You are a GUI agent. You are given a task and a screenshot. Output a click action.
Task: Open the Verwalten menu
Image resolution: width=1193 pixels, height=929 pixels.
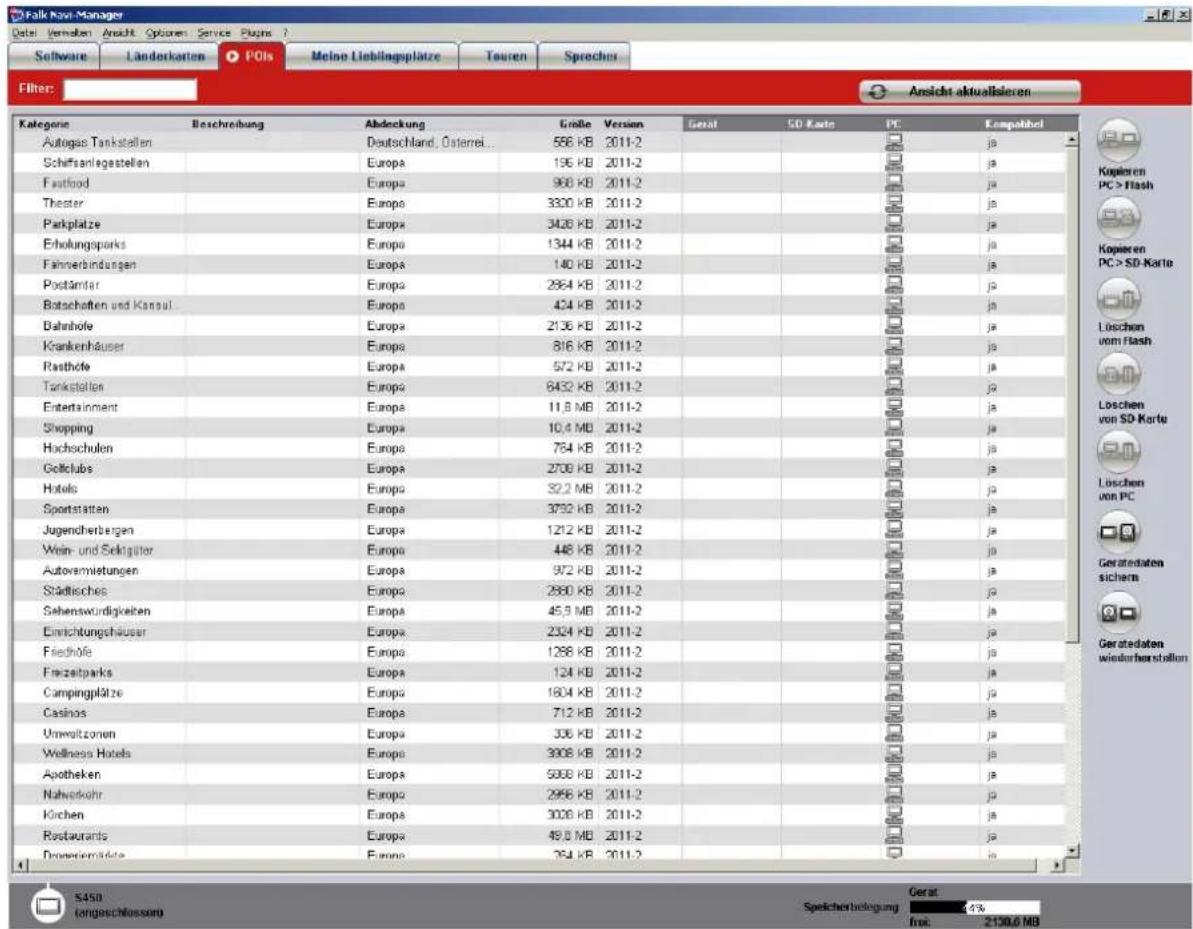68,33
